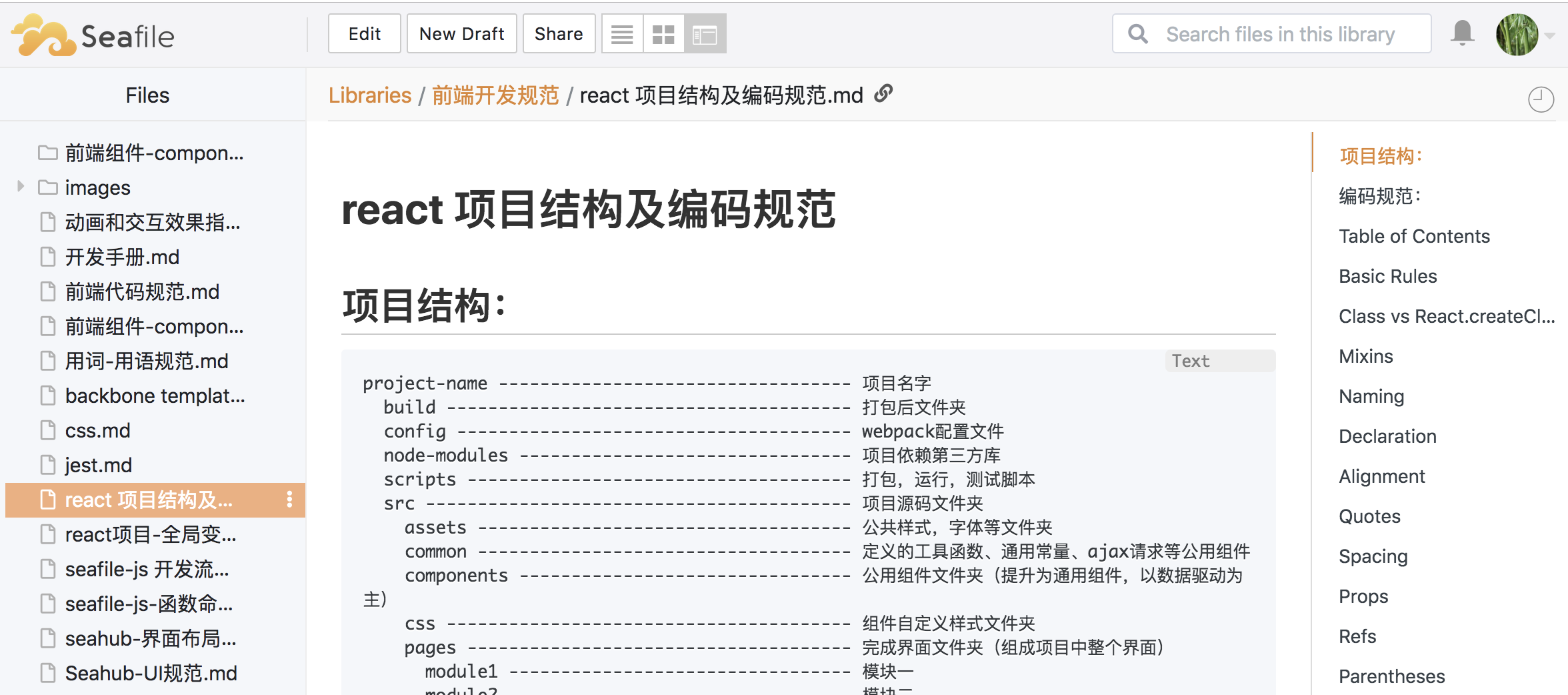Jump to Basic Rules in outline
Image resolution: width=1568 pixels, height=695 pixels.
click(x=1387, y=276)
